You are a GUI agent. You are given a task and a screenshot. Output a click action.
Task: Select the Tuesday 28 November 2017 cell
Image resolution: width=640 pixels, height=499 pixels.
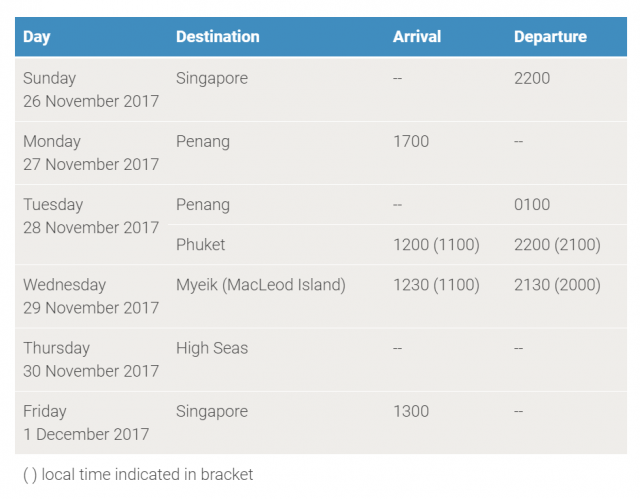tap(90, 216)
